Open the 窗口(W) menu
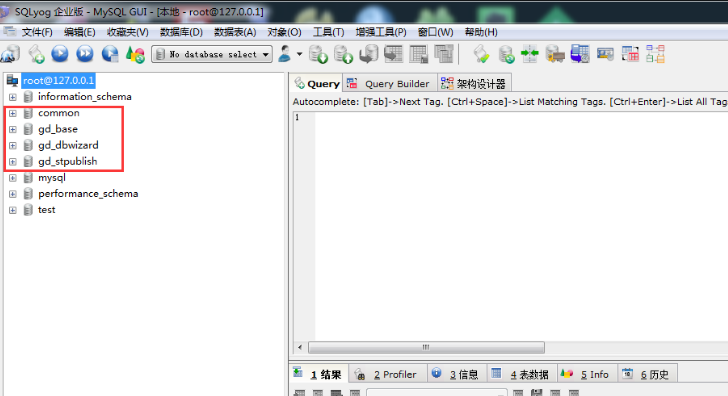 (x=435, y=32)
